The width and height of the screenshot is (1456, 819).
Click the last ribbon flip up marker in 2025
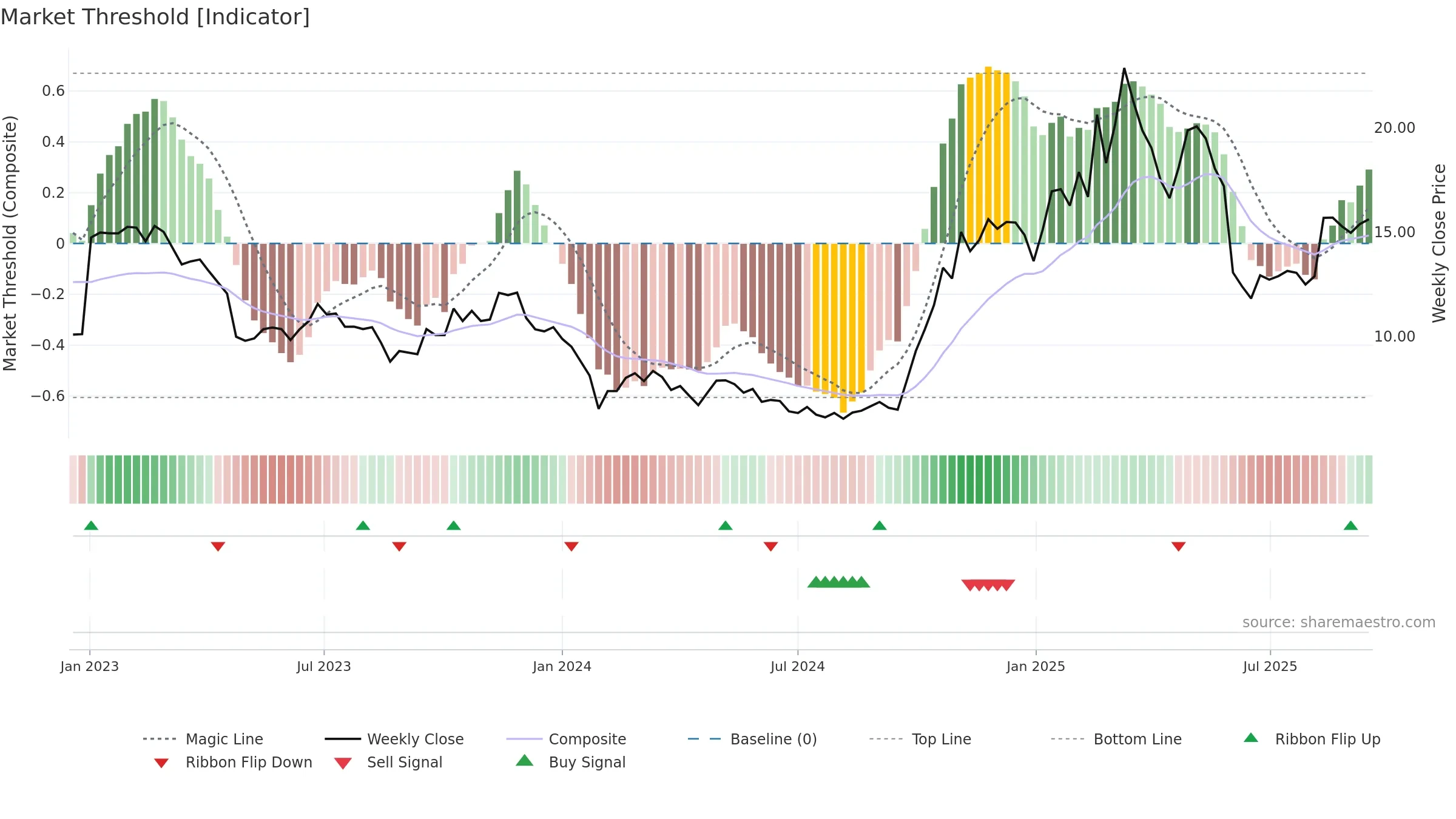coord(1350,525)
